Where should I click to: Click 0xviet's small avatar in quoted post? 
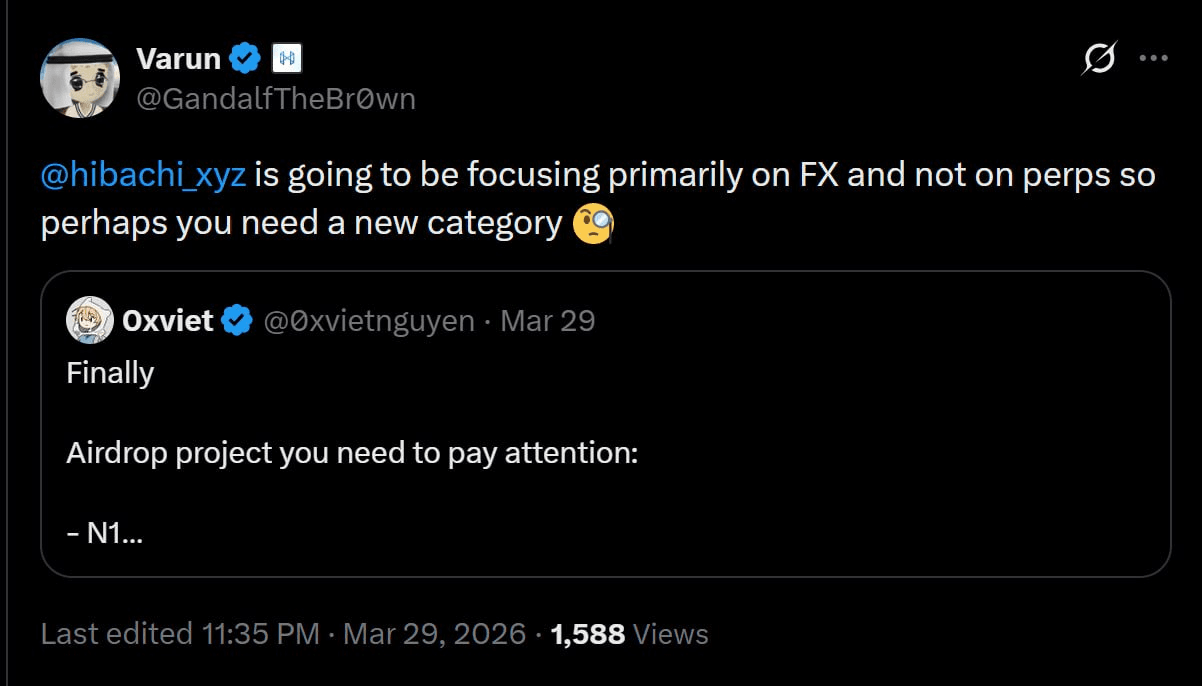tap(88, 321)
